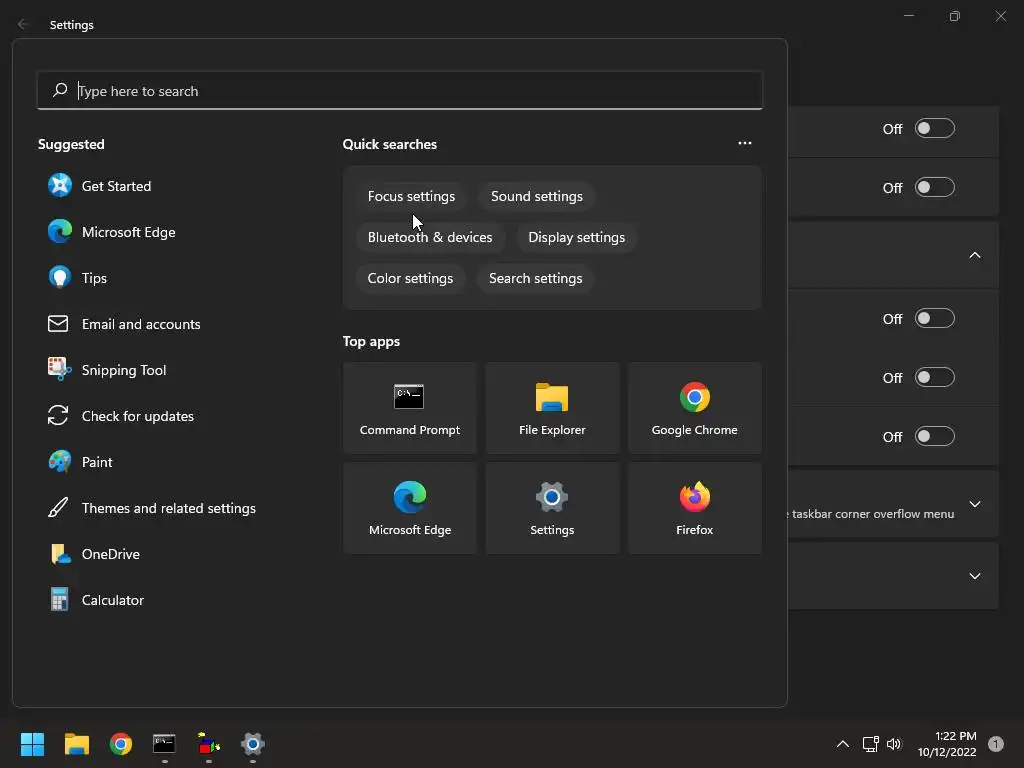Click the network icon in system tray
This screenshot has height=768, width=1024.
[x=871, y=744]
